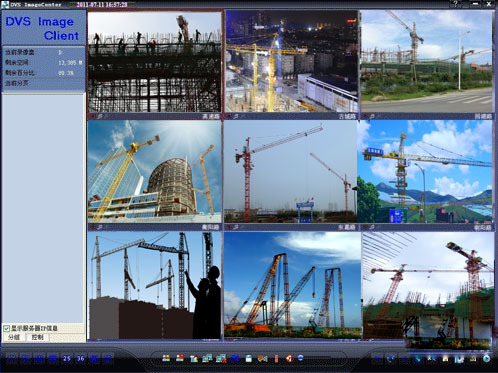498x373 pixels.
Task: Click the blue globe icon in bottom toolbar
Action: click(300, 358)
